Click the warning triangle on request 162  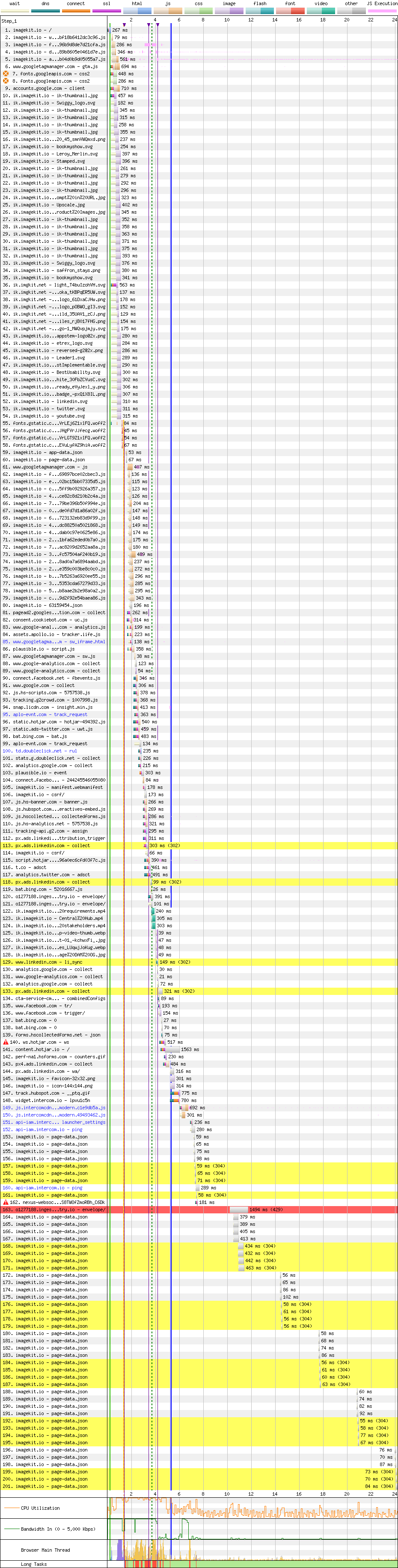tap(6, 1202)
